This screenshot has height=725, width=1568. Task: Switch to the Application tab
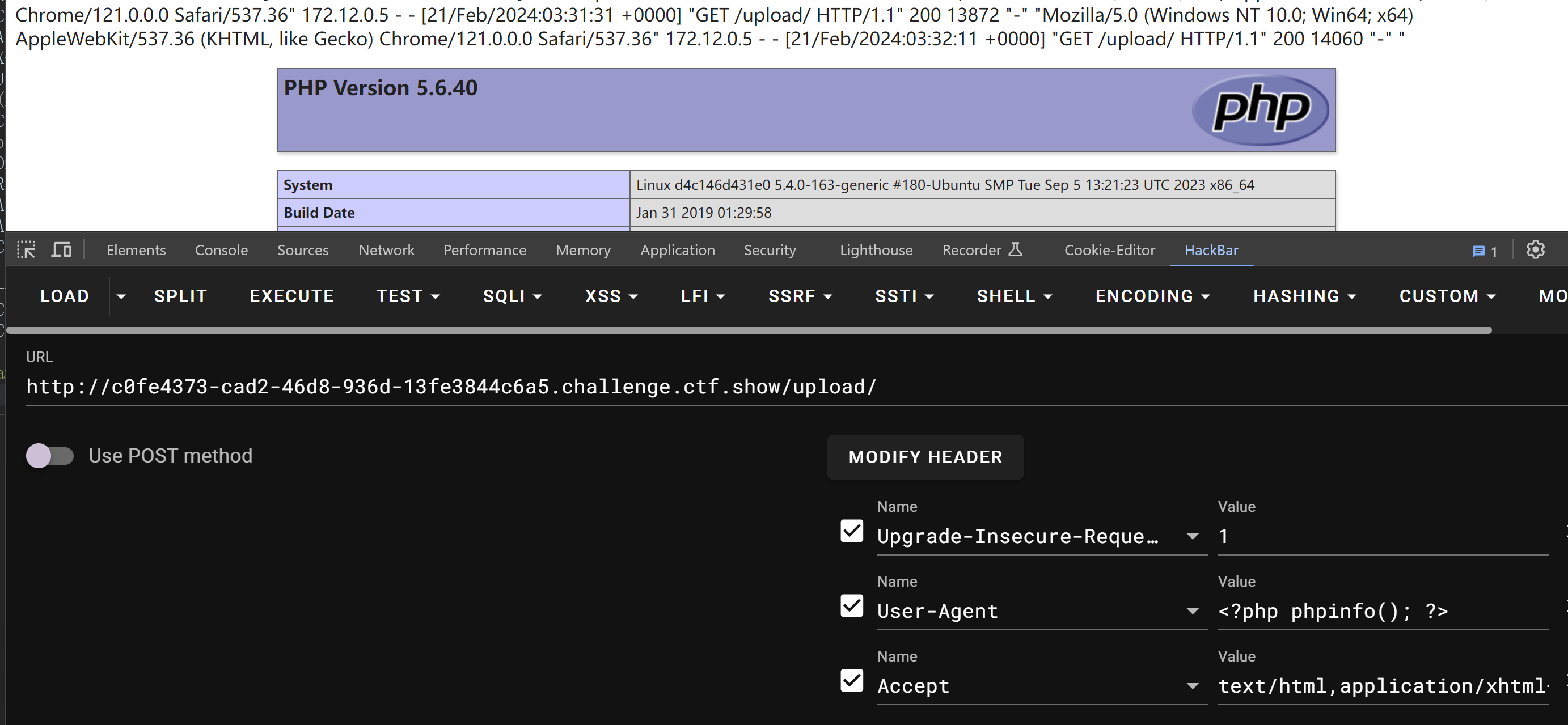(x=678, y=250)
